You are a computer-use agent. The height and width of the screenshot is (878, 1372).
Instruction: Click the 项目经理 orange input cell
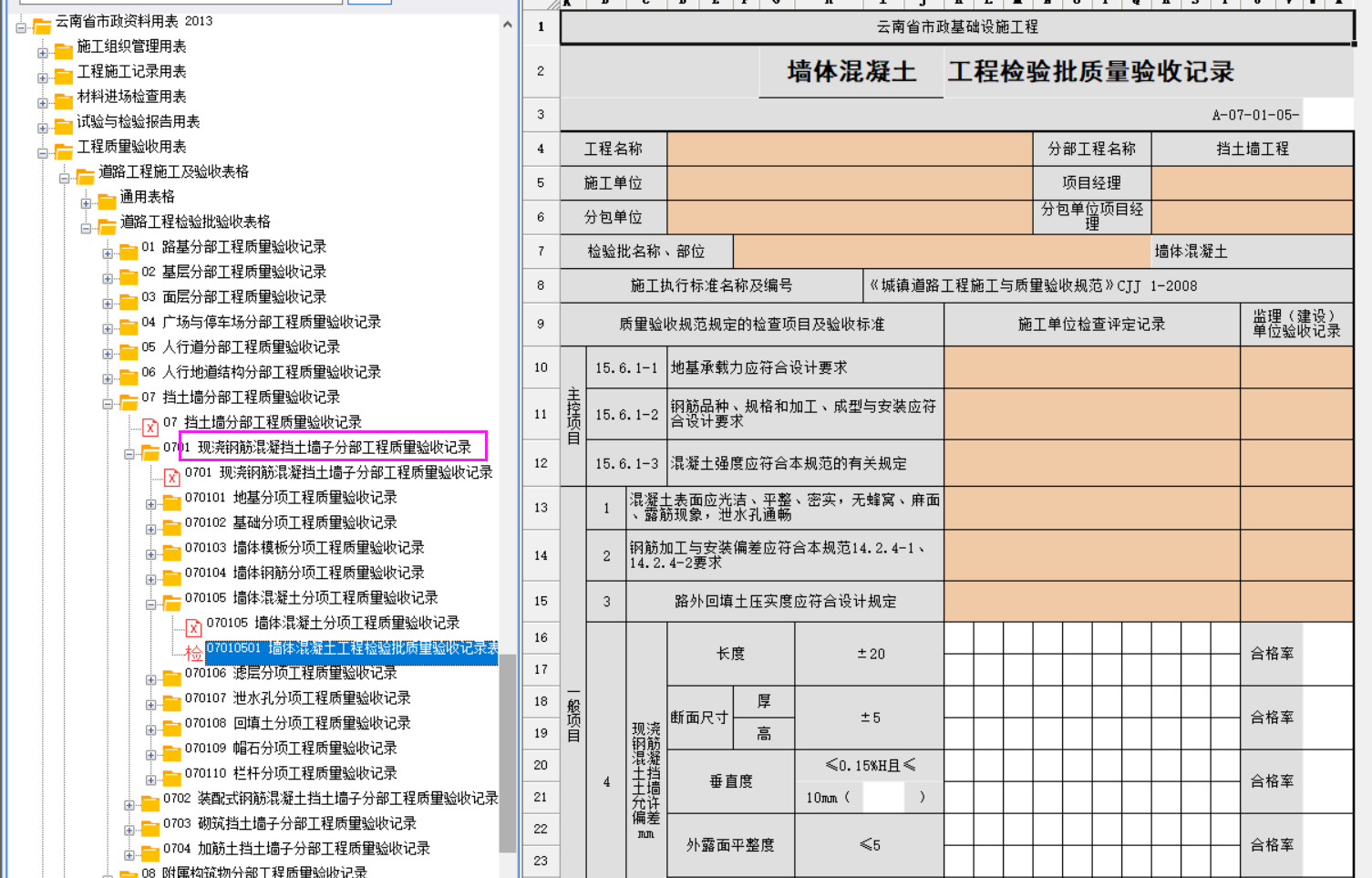coord(1252,182)
